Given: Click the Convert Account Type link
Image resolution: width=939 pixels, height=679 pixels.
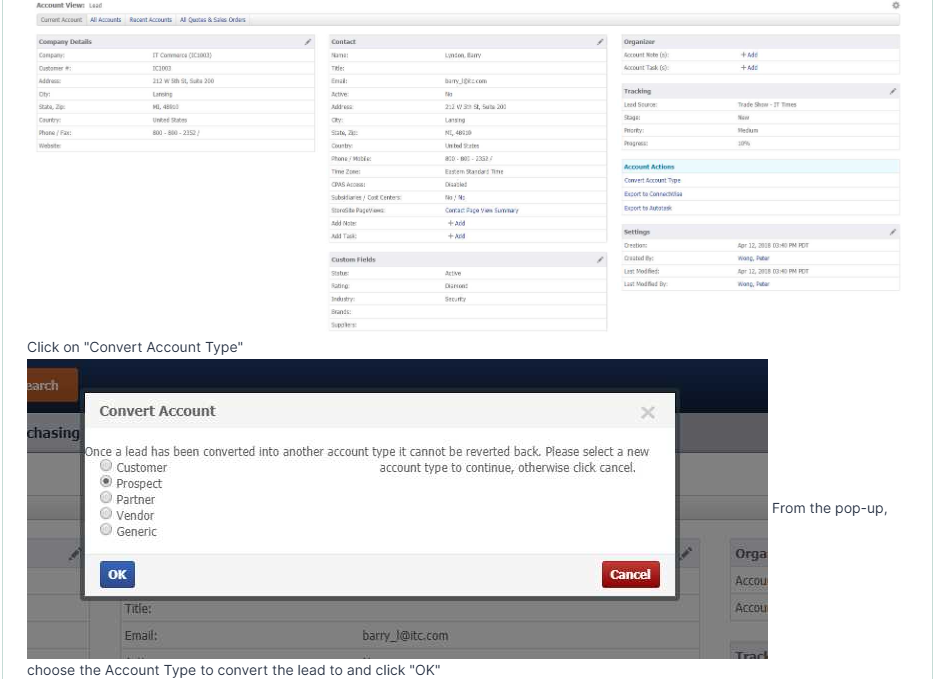Looking at the screenshot, I should 652,180.
